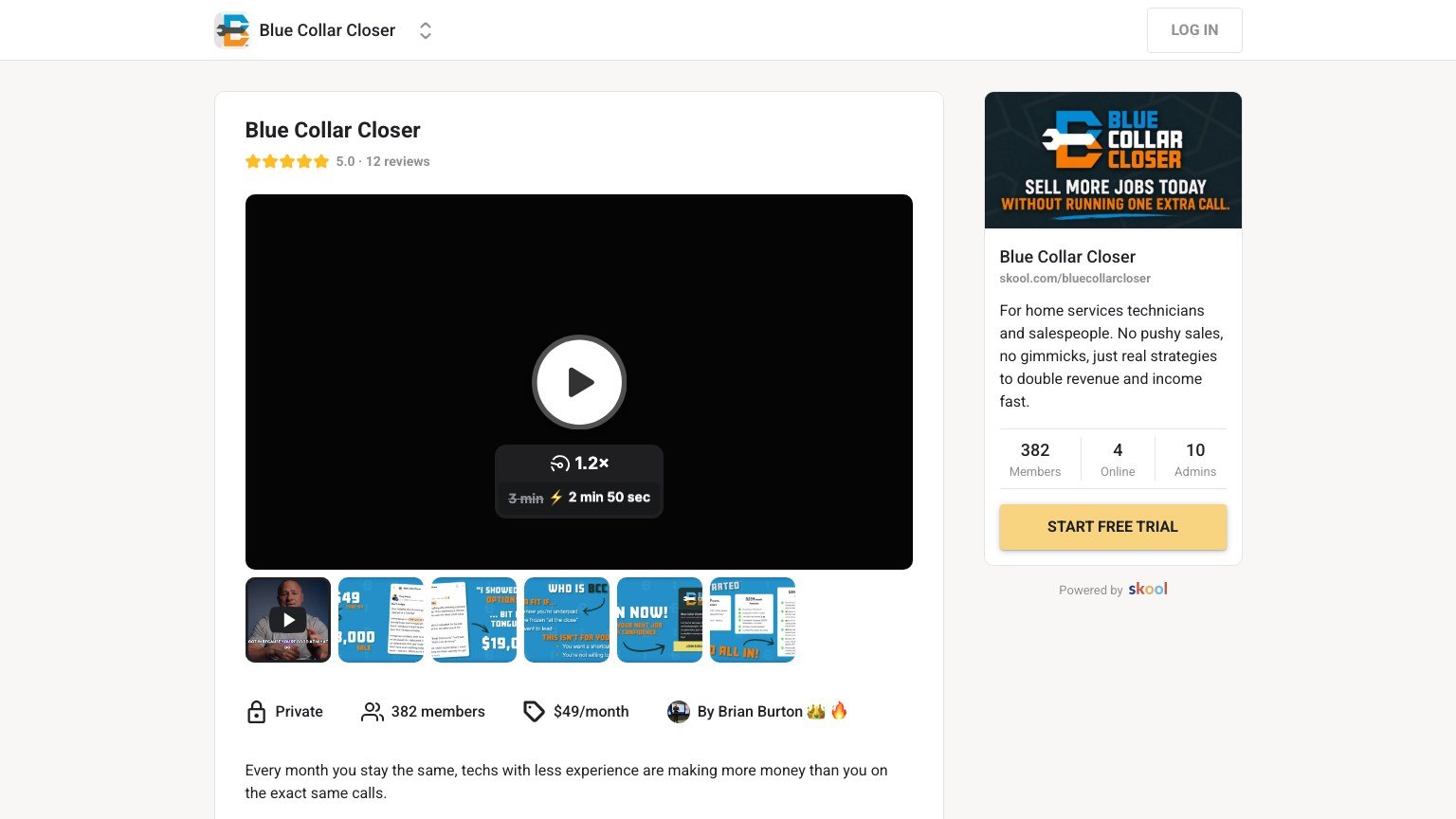Open the Powered by skool link
This screenshot has width=1456, height=819.
pyautogui.click(x=1113, y=590)
